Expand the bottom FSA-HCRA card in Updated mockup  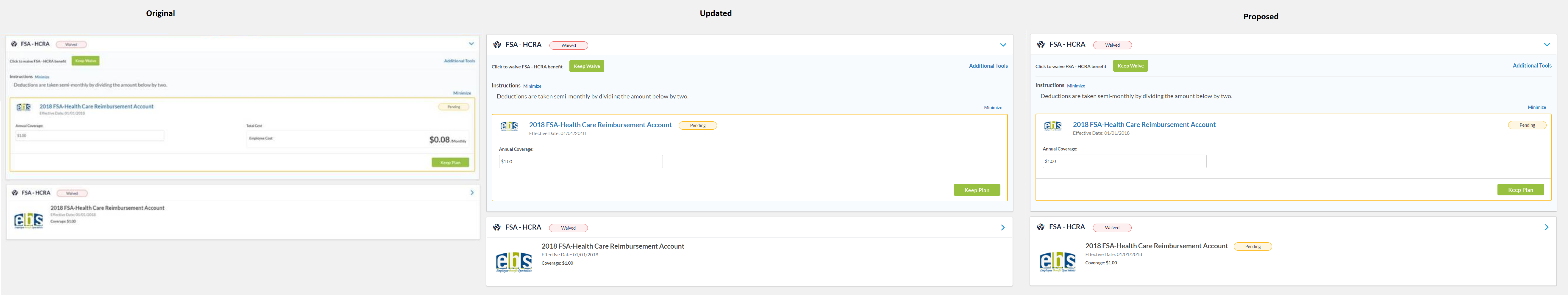tap(1002, 227)
